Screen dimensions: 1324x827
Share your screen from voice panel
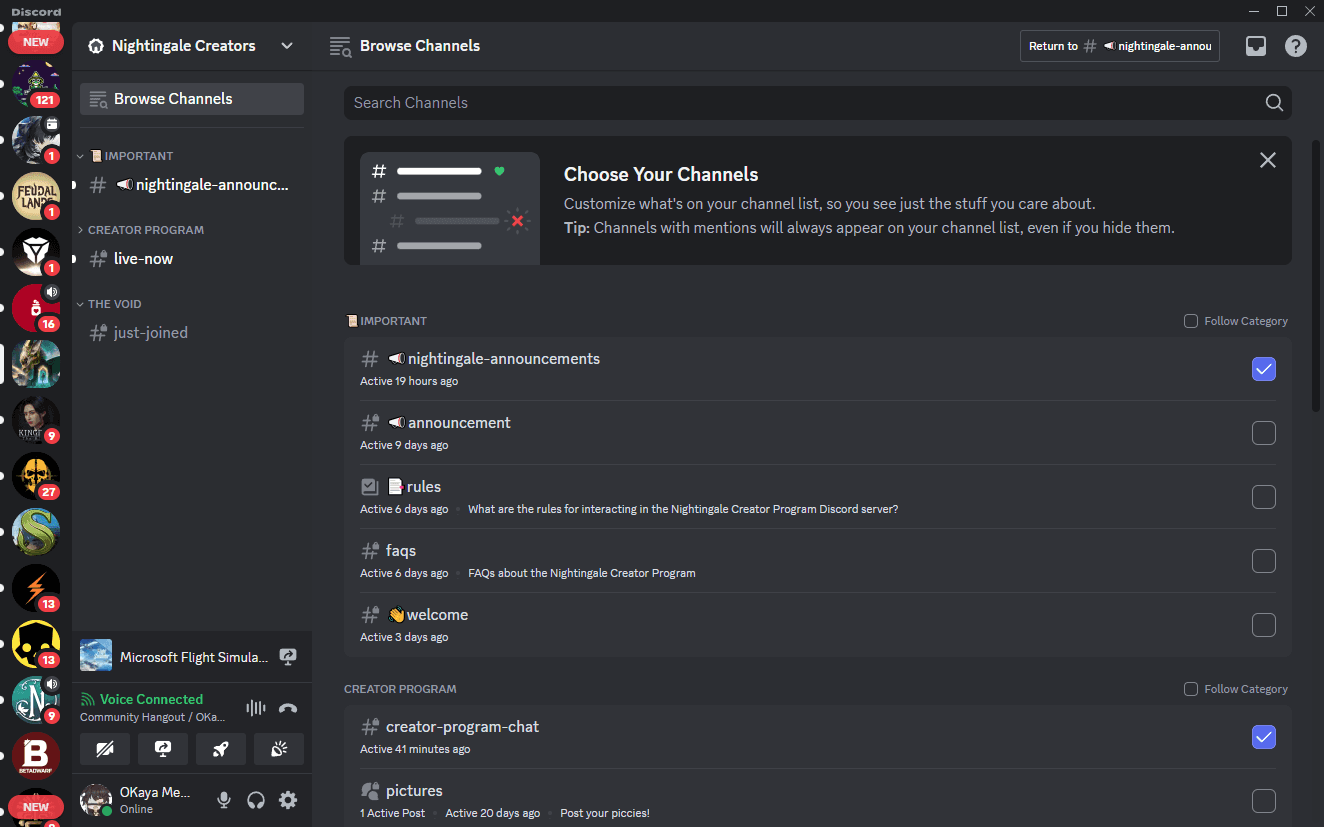[x=163, y=749]
